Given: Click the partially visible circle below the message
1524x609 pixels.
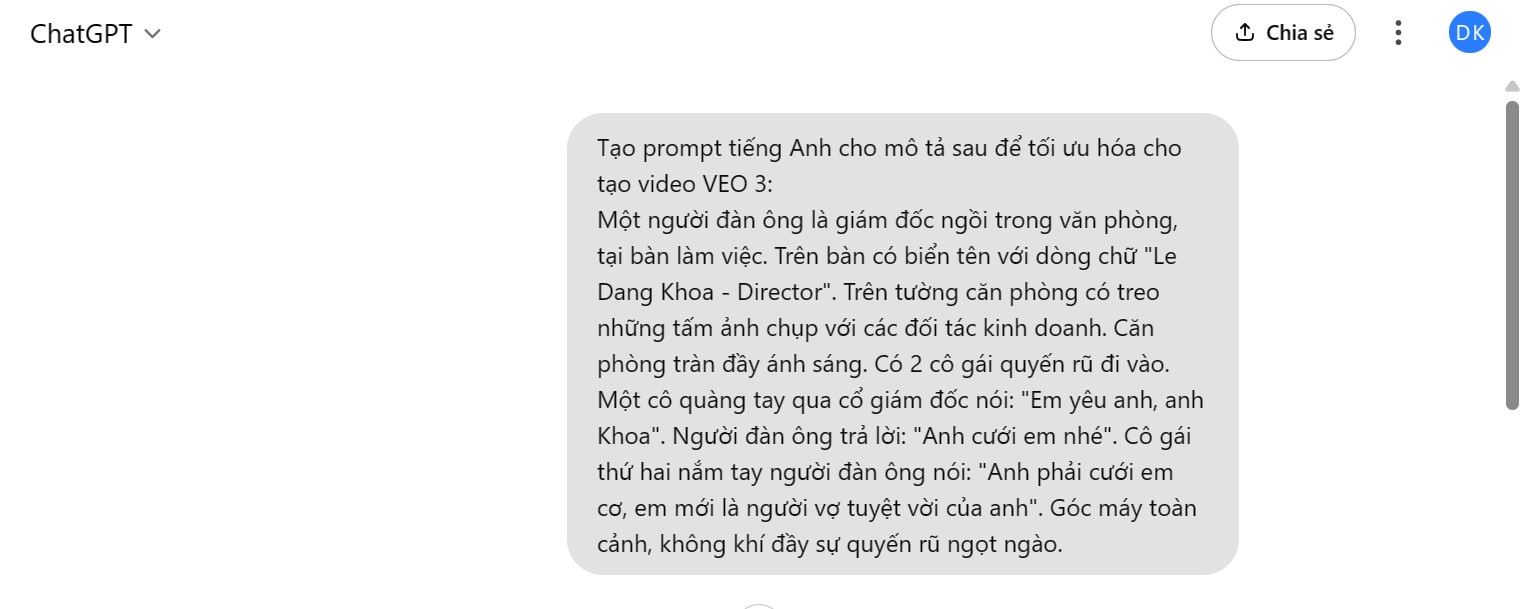Looking at the screenshot, I should pos(760,606).
